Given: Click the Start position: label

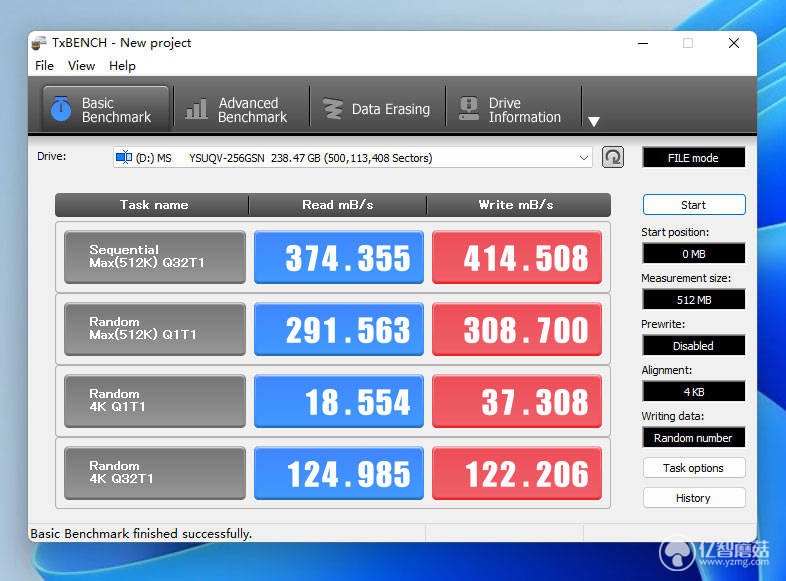Looking at the screenshot, I should tap(675, 232).
